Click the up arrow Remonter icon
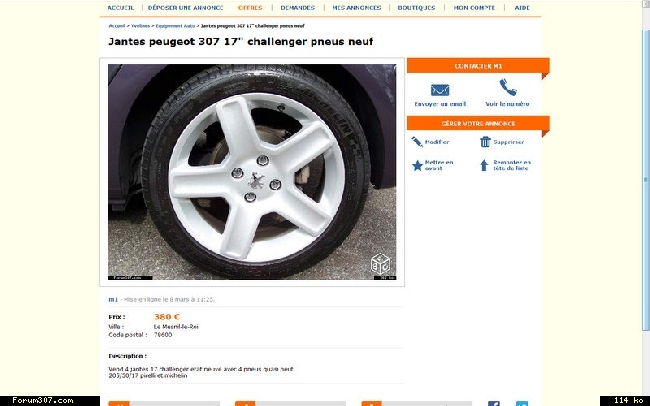 (484, 165)
